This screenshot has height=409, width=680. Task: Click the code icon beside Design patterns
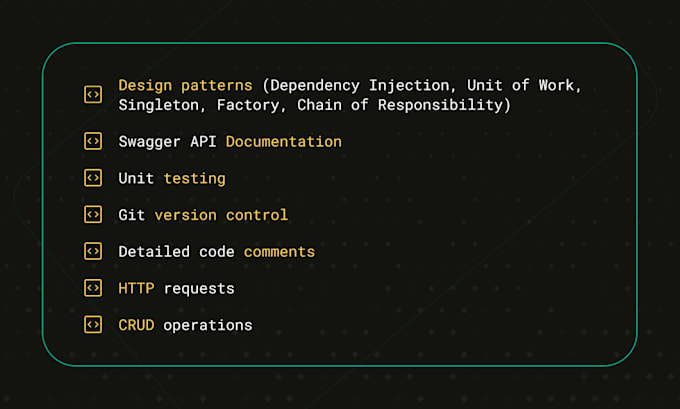tap(93, 95)
